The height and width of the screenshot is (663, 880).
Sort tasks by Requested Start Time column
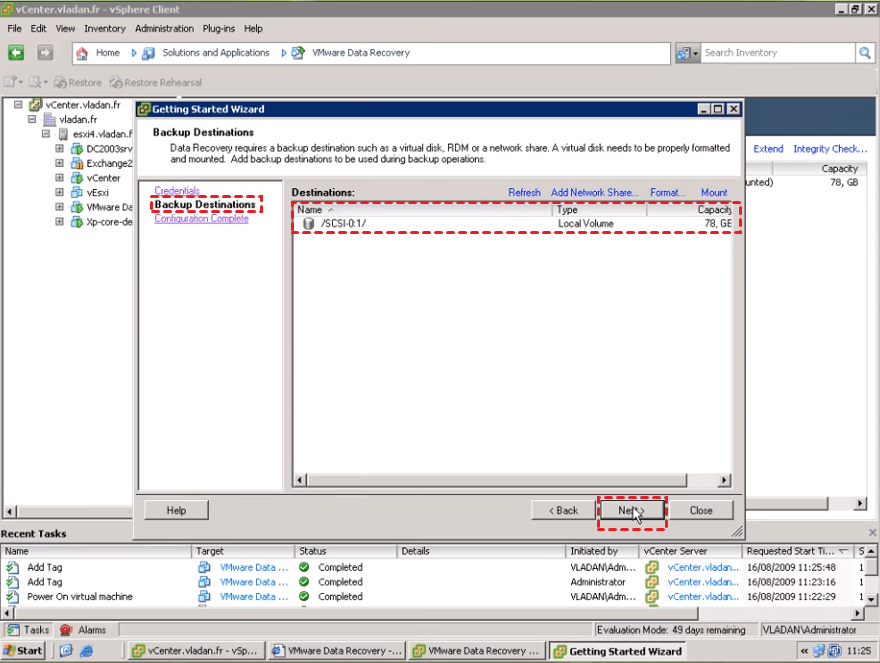pos(798,551)
